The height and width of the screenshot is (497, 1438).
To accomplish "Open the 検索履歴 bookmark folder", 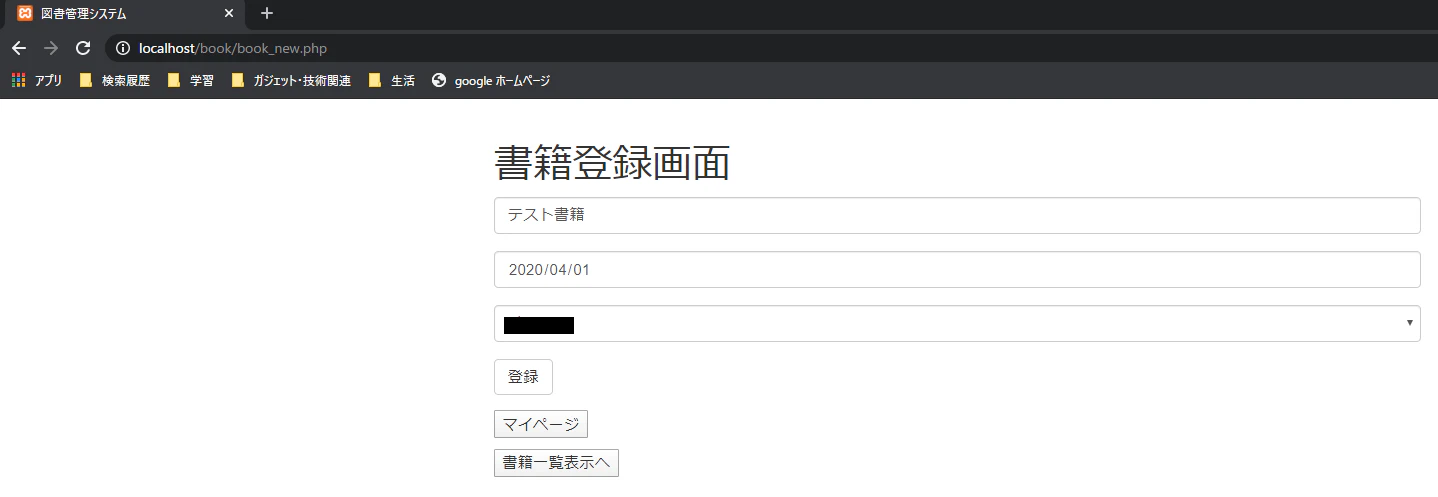I will [115, 81].
